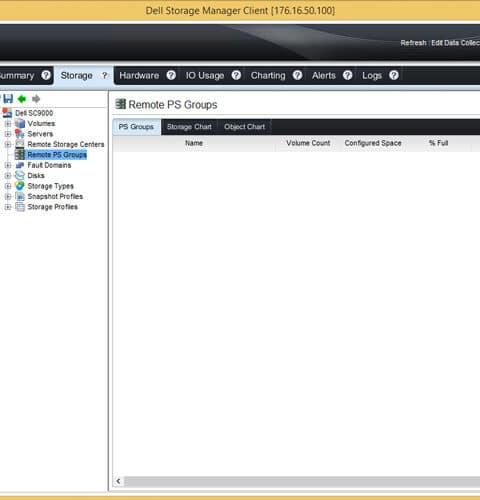Switch to the Hardware tab
The height and width of the screenshot is (500, 480).
point(139,76)
